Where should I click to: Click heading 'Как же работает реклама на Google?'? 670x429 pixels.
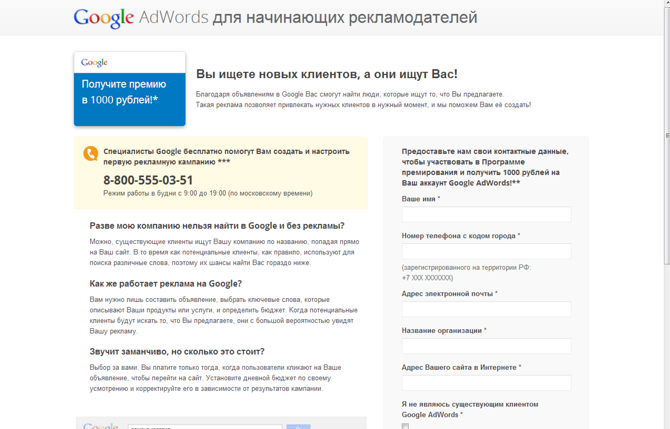[166, 284]
